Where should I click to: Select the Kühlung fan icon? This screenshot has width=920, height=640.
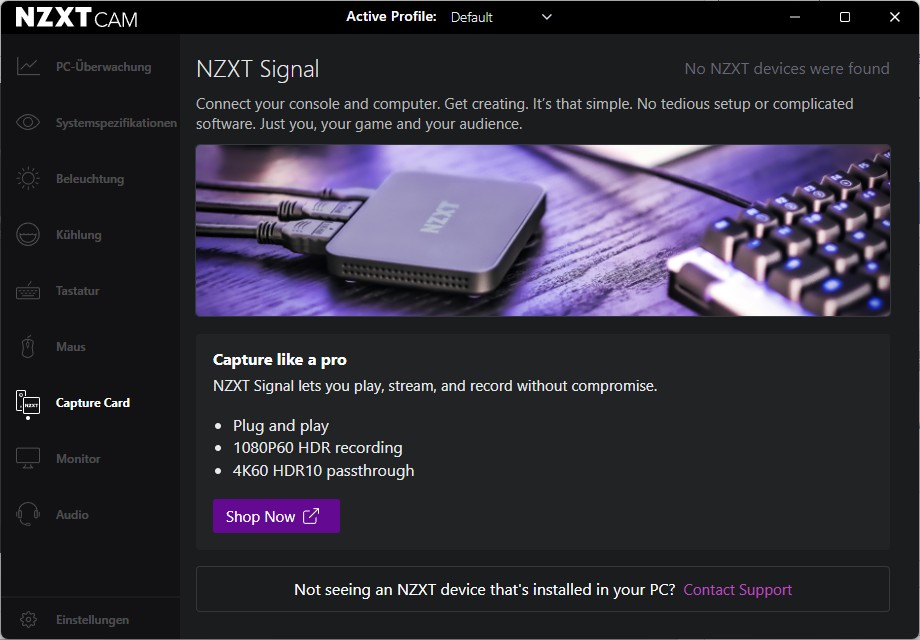coord(28,235)
